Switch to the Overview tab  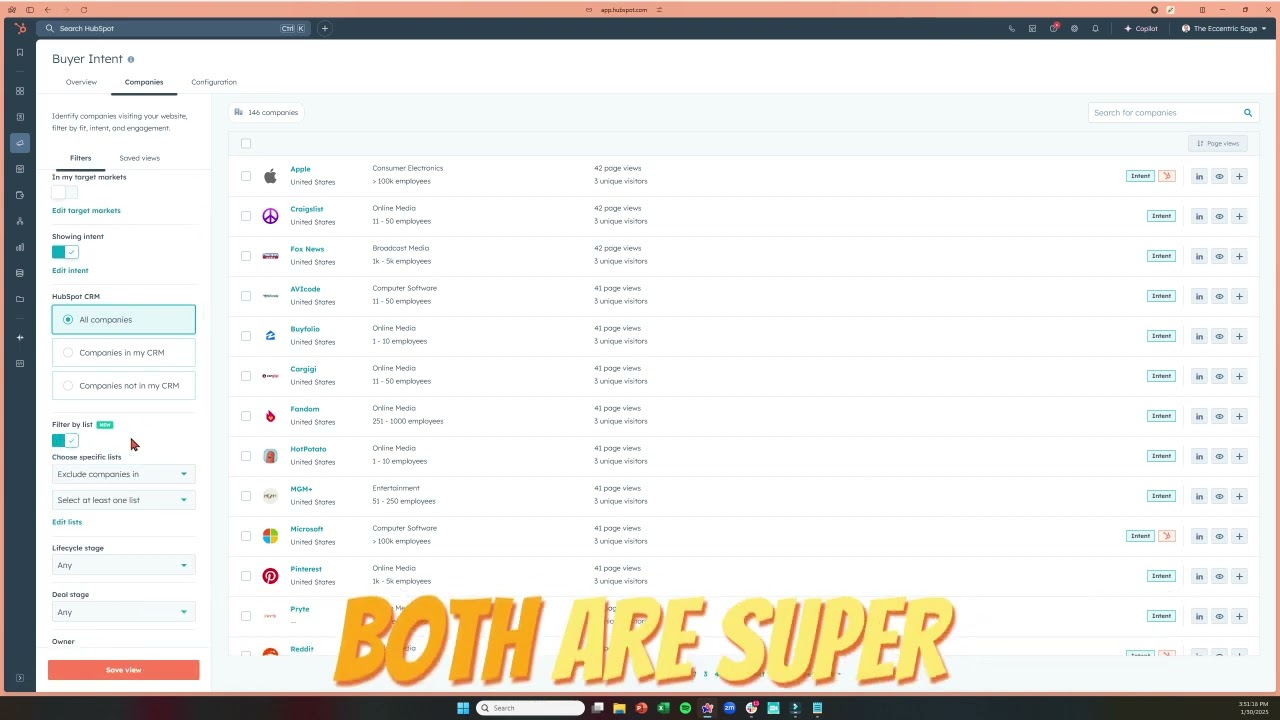coord(81,82)
